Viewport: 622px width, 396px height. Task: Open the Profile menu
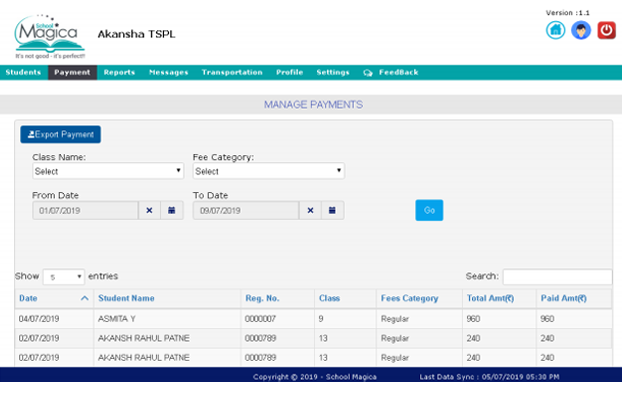(290, 73)
